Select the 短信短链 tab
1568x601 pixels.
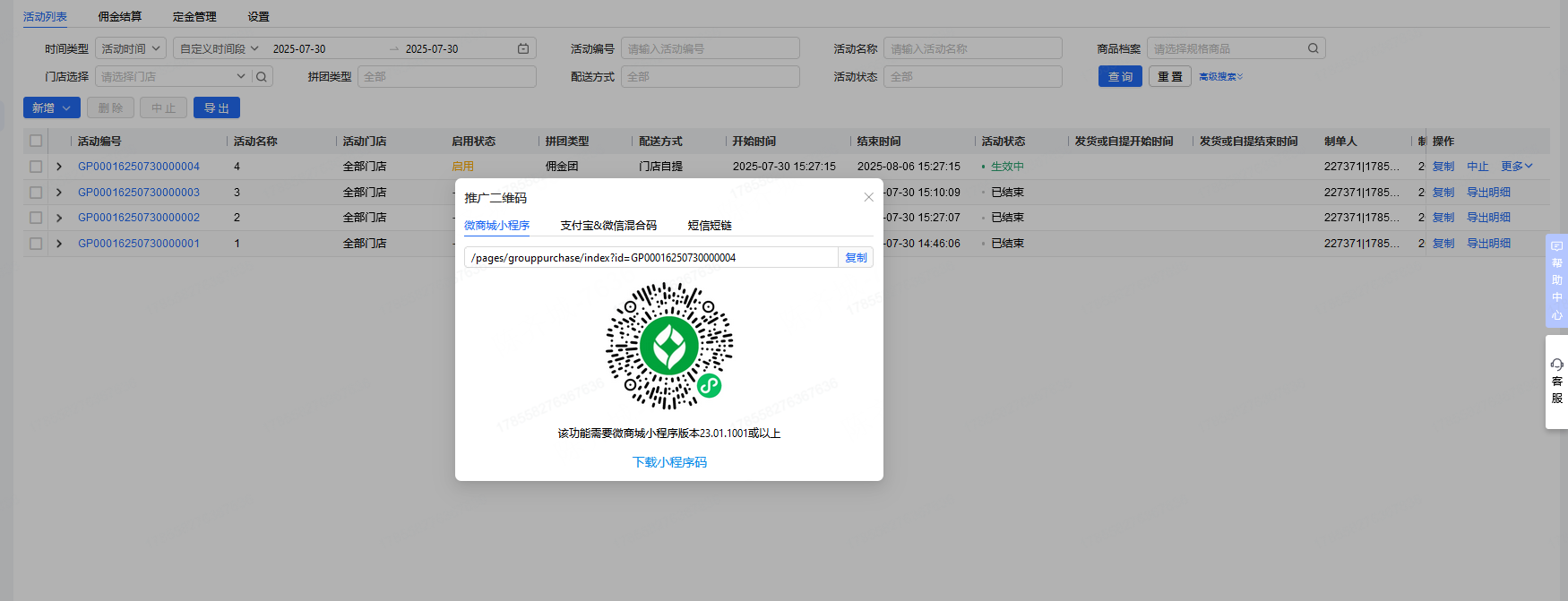click(710, 226)
